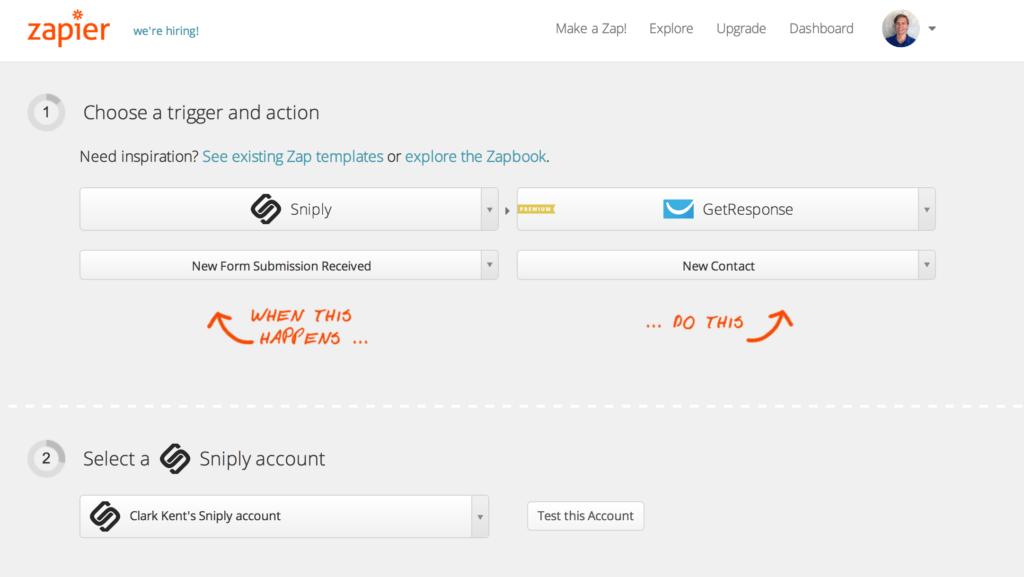Click the arrow beside profile avatar
The height and width of the screenshot is (577, 1024).
click(932, 29)
